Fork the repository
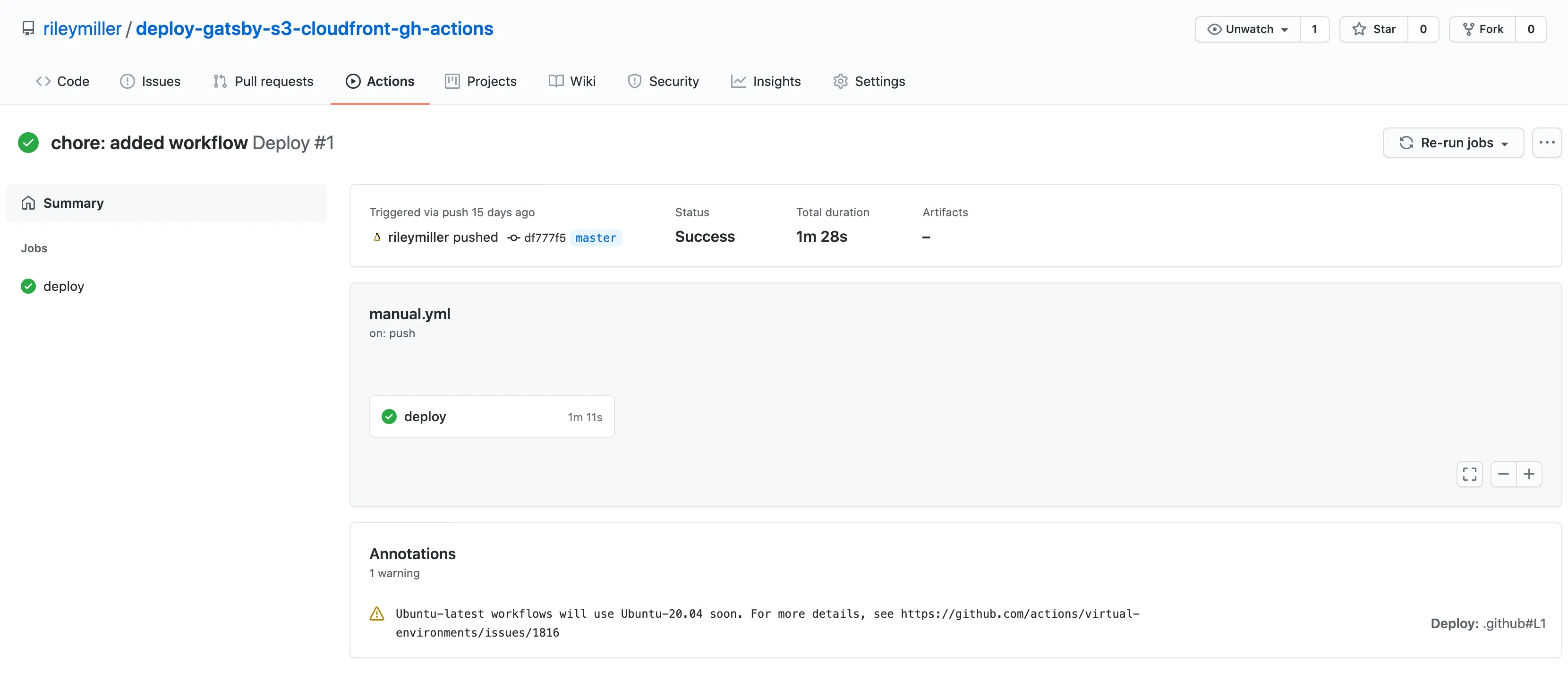1568x698 pixels. tap(1483, 29)
